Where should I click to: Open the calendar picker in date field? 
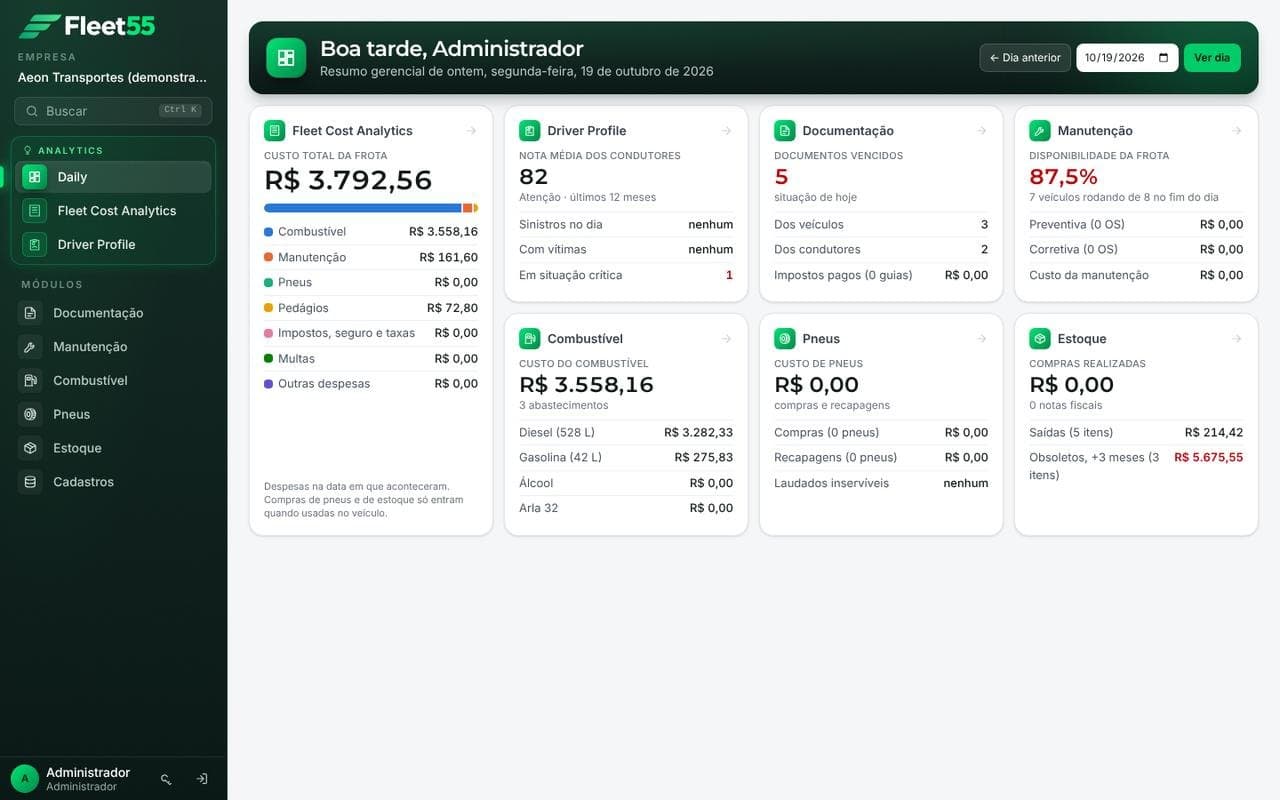pyautogui.click(x=1163, y=58)
